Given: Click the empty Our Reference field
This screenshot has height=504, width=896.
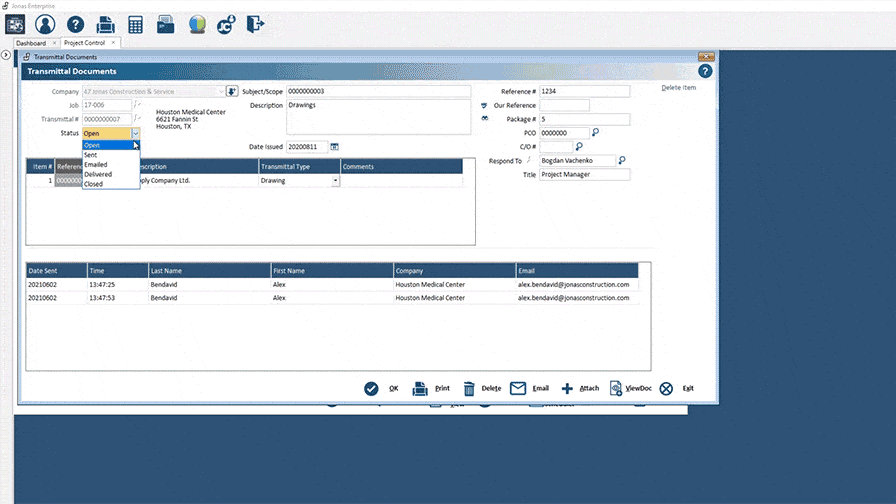Looking at the screenshot, I should [565, 105].
